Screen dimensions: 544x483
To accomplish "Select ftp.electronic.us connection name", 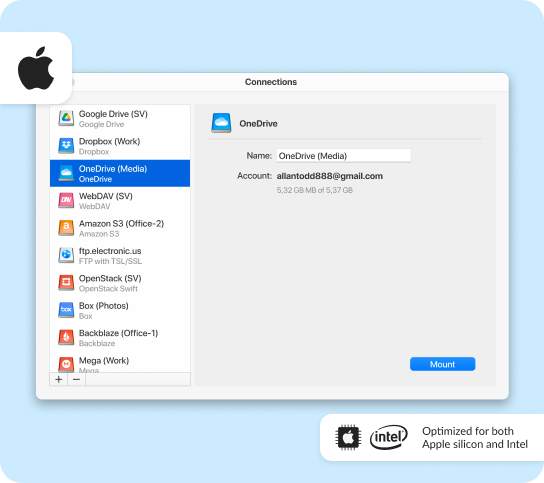I will click(110, 251).
